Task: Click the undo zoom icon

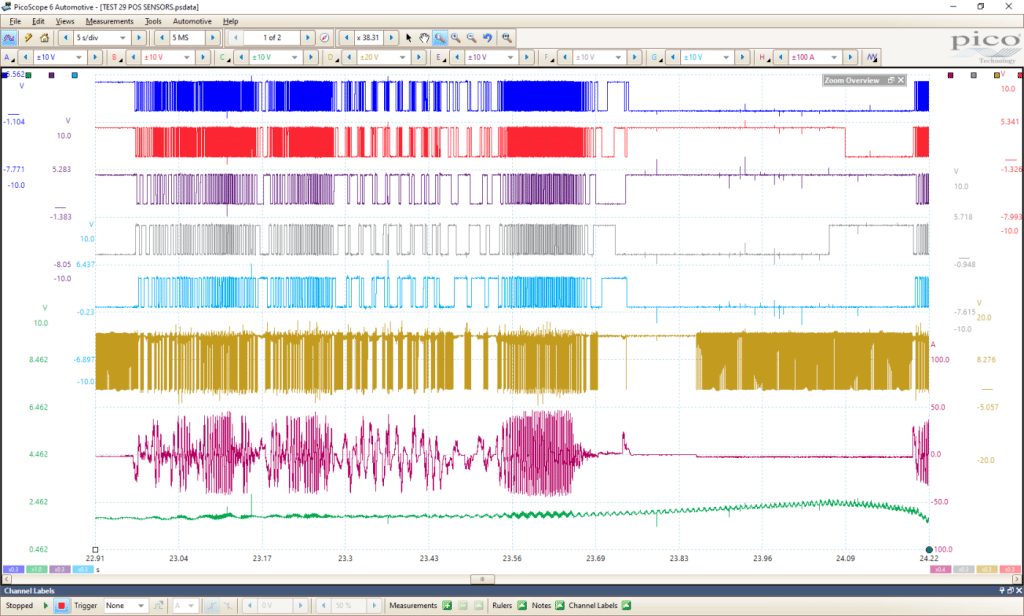Action: (x=487, y=38)
